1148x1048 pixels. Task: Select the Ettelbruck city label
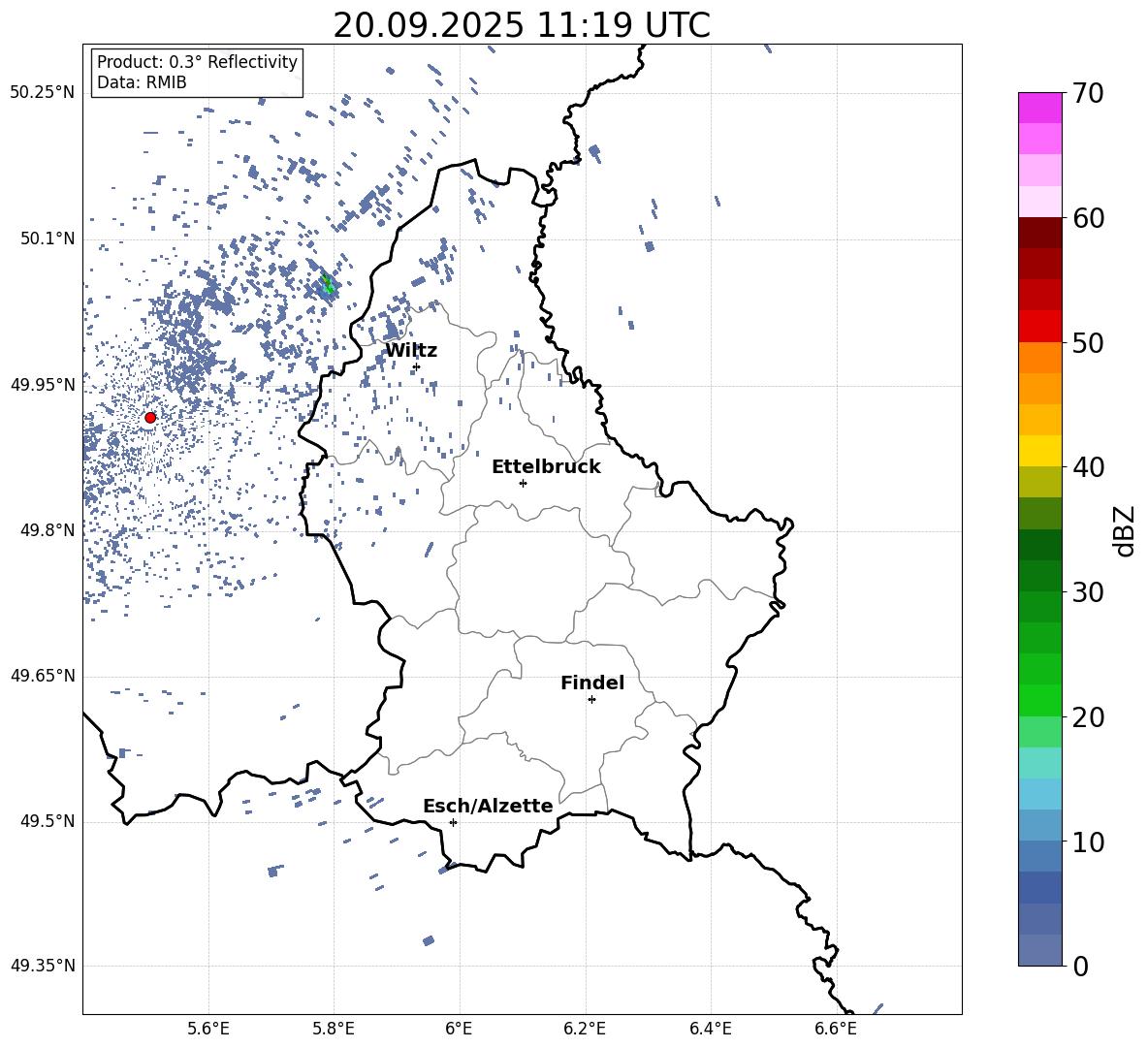(546, 467)
